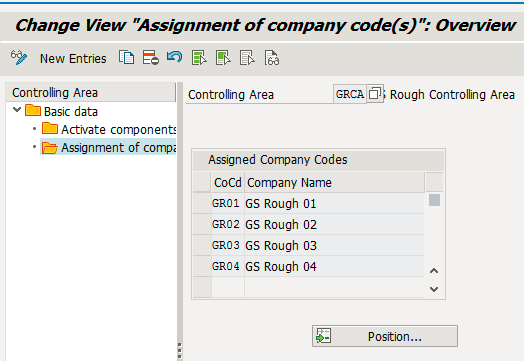Image resolution: width=524 pixels, height=361 pixels.
Task: Click the Deselect All icon
Action: click(247, 58)
